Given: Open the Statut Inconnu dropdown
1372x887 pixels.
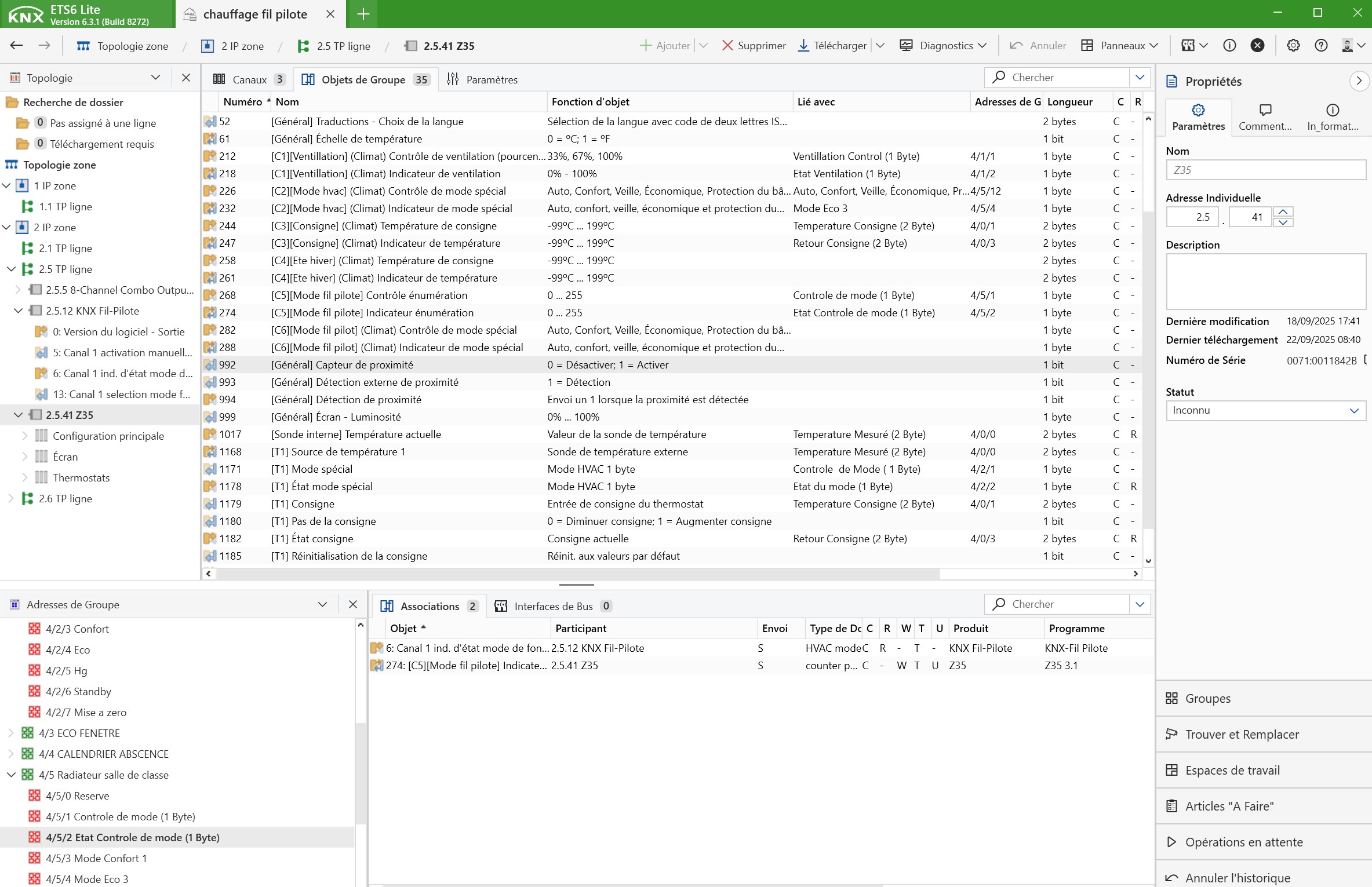Looking at the screenshot, I should tap(1265, 410).
